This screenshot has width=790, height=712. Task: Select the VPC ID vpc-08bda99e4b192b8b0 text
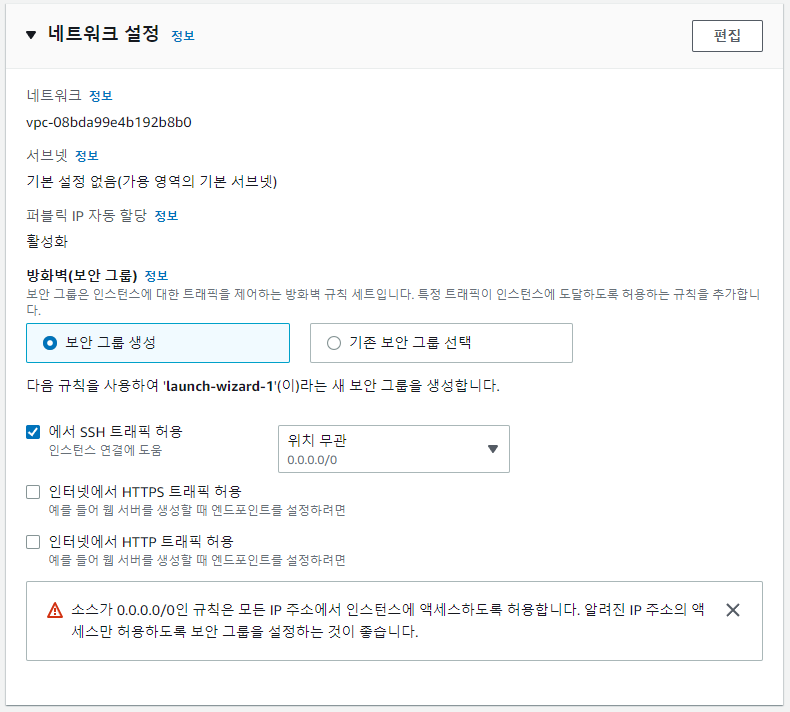coord(109,122)
